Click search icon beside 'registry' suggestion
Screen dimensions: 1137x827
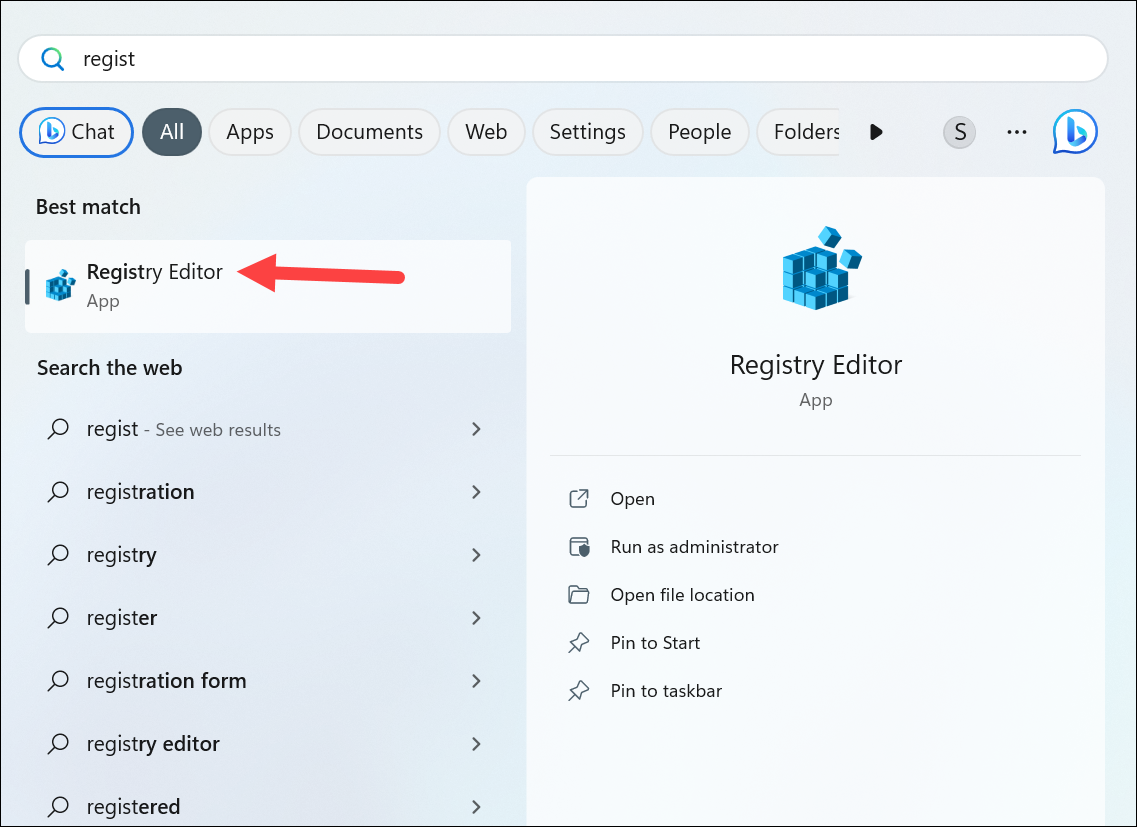click(x=58, y=555)
